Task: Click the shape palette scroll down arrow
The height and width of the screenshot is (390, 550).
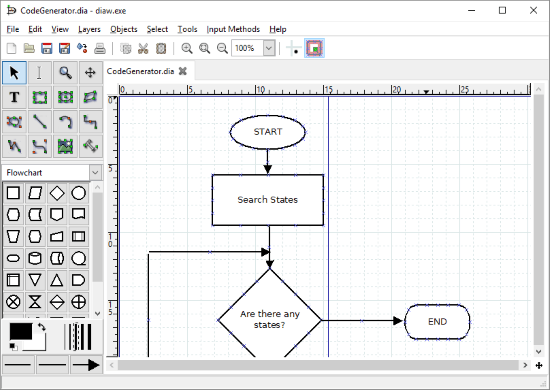Action: point(98,314)
